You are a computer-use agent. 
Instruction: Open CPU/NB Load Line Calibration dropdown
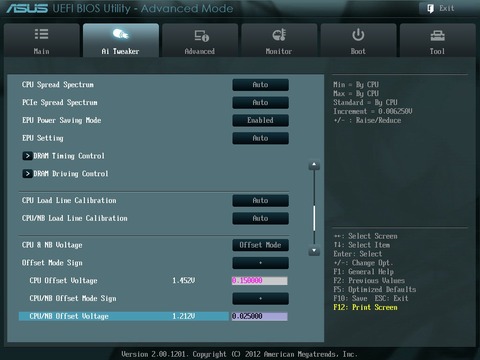point(260,218)
